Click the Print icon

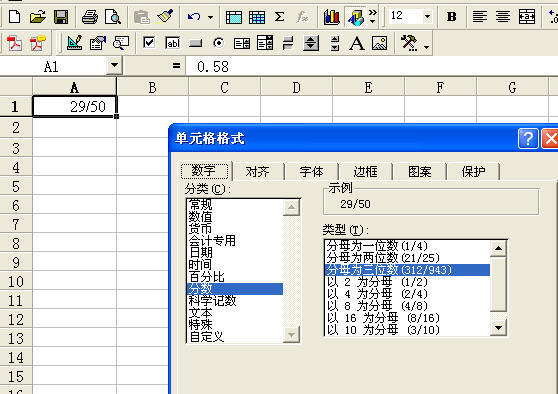[x=90, y=17]
